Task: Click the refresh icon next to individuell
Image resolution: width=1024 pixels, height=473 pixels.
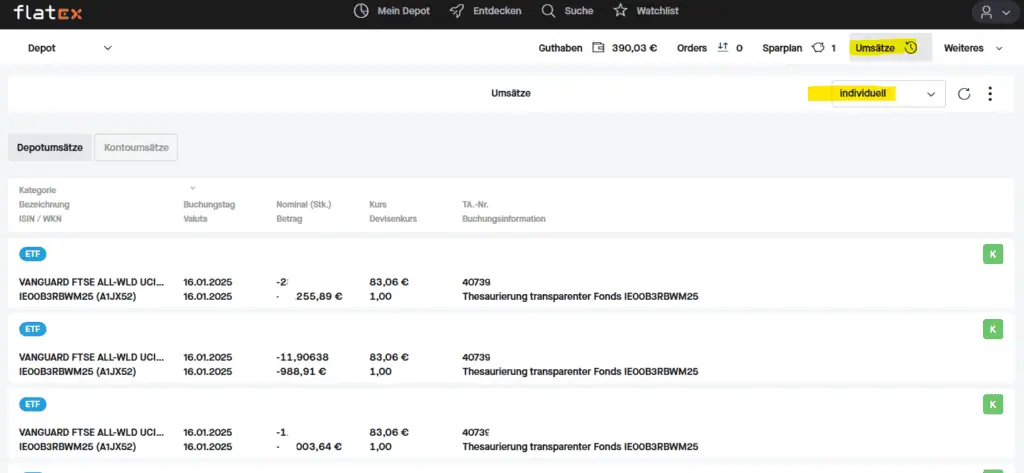Action: [x=964, y=94]
